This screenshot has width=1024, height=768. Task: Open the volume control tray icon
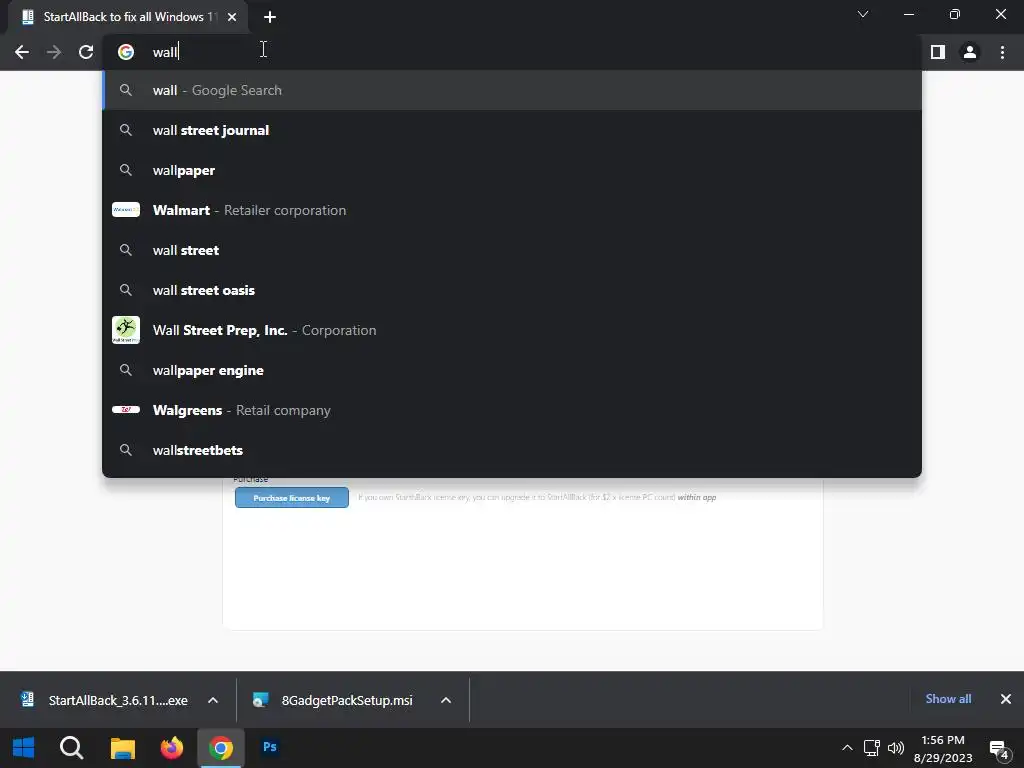[896, 748]
